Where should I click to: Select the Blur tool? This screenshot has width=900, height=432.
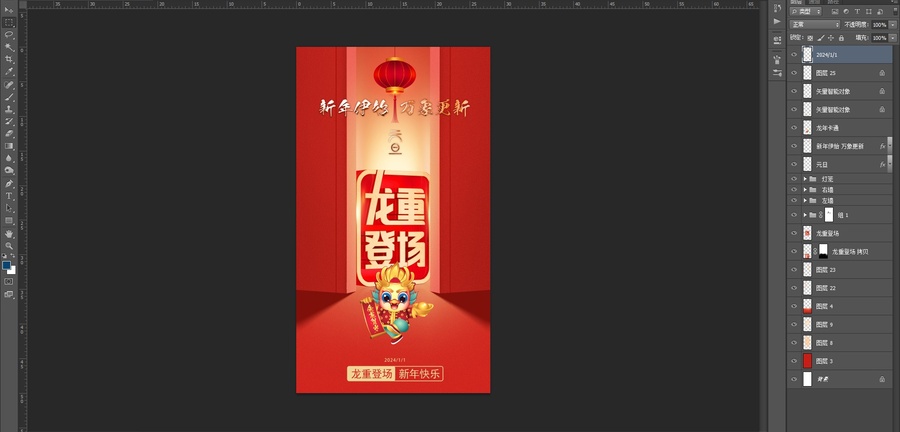[x=9, y=158]
